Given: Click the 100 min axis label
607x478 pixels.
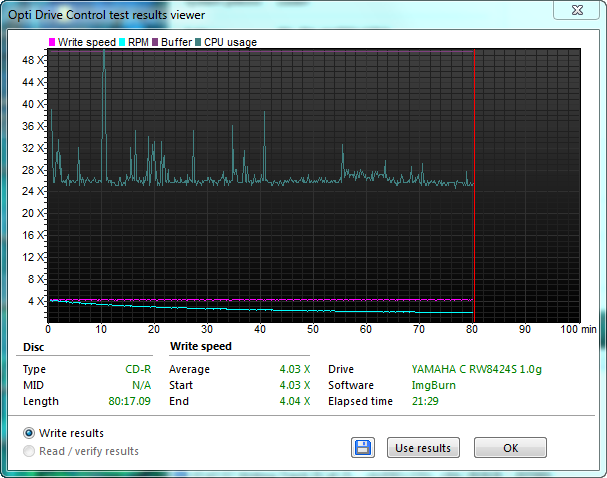Looking at the screenshot, I should [578, 329].
